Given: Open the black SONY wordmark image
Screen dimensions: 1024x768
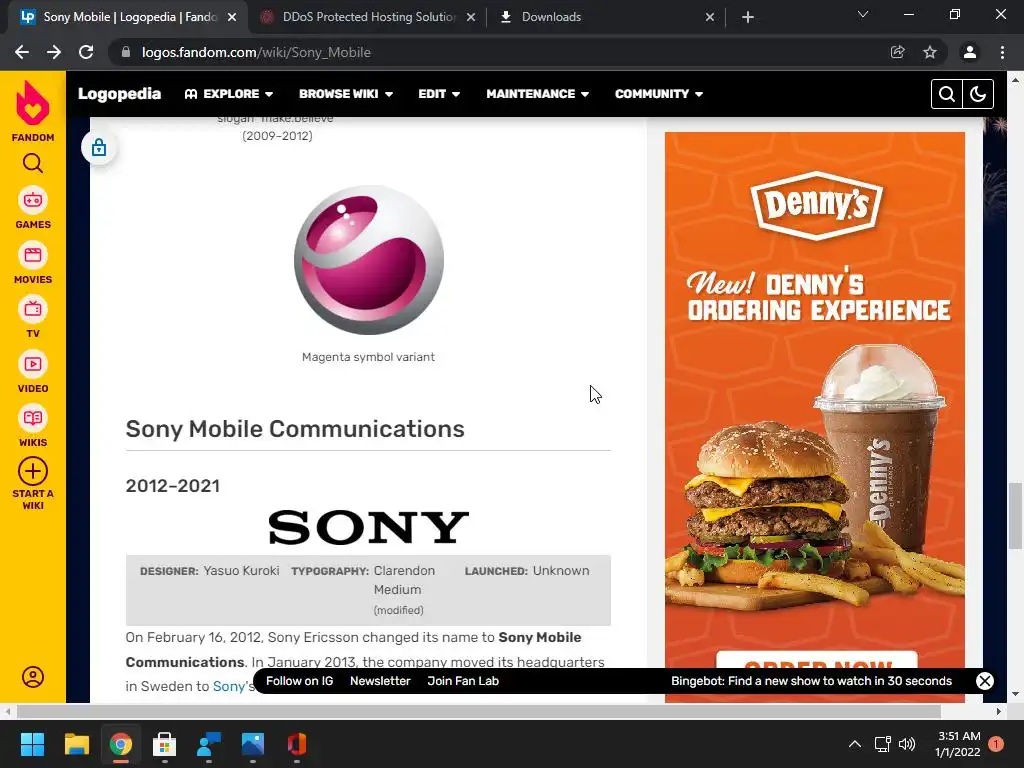Looking at the screenshot, I should [x=368, y=527].
